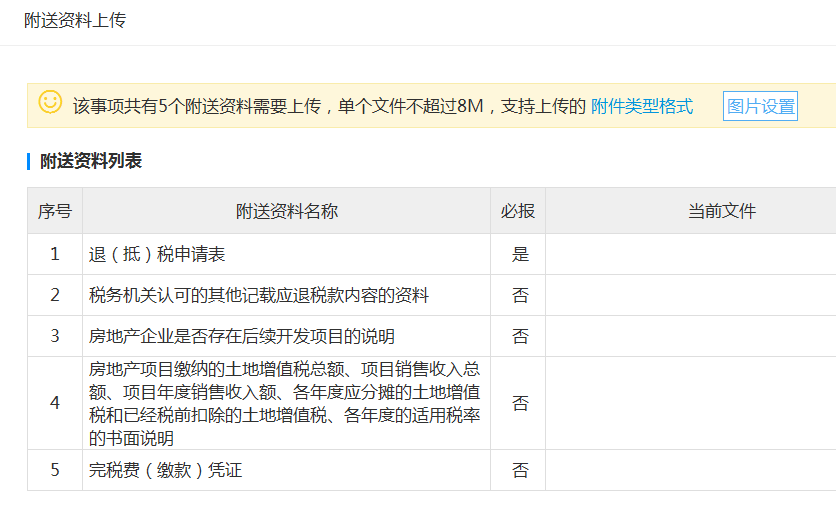Click current file cell for 退（抵）税申请表

click(690, 254)
